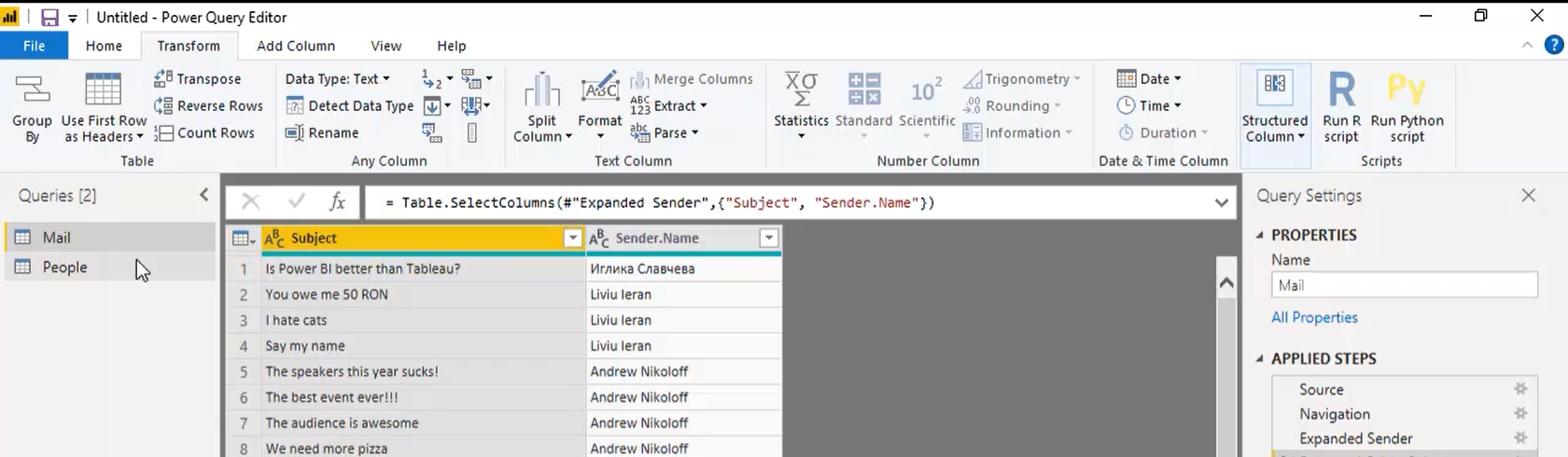Click the formula bar fx icon
This screenshot has height=457, width=1568.
point(337,201)
